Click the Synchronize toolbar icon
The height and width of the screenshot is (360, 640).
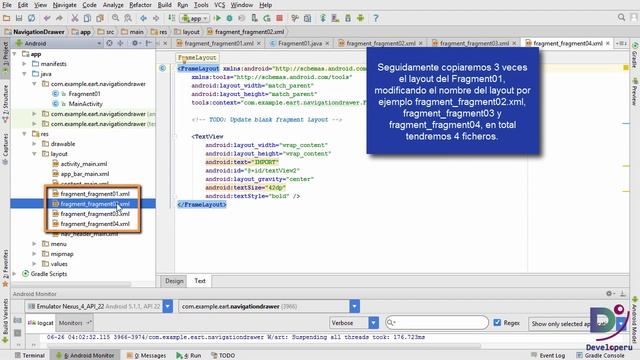pyautogui.click(x=31, y=18)
